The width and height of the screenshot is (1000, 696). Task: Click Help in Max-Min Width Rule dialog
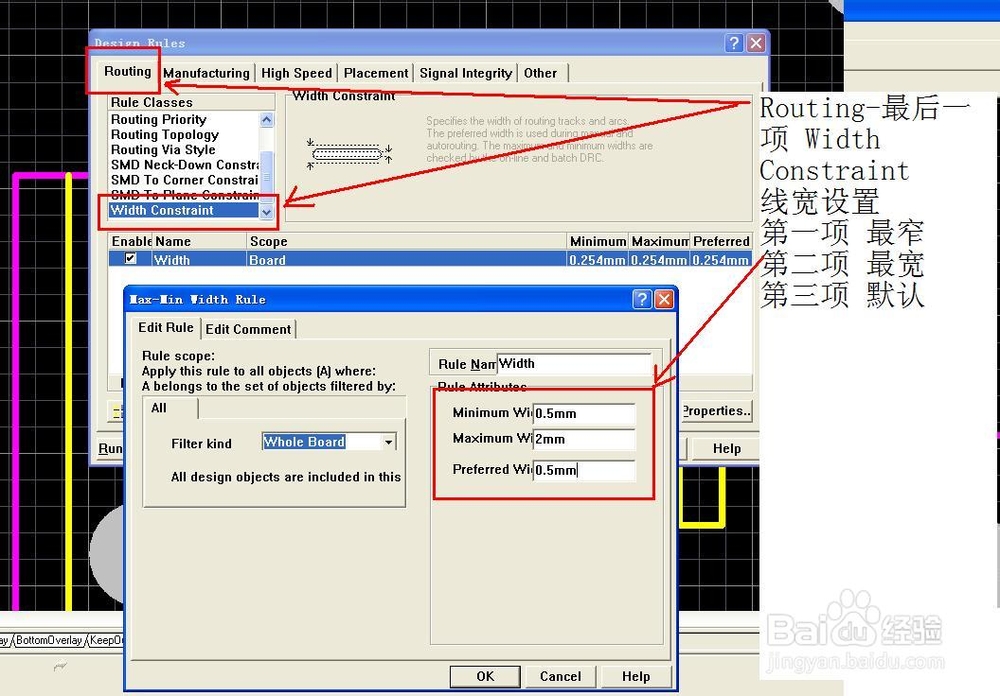click(x=636, y=676)
